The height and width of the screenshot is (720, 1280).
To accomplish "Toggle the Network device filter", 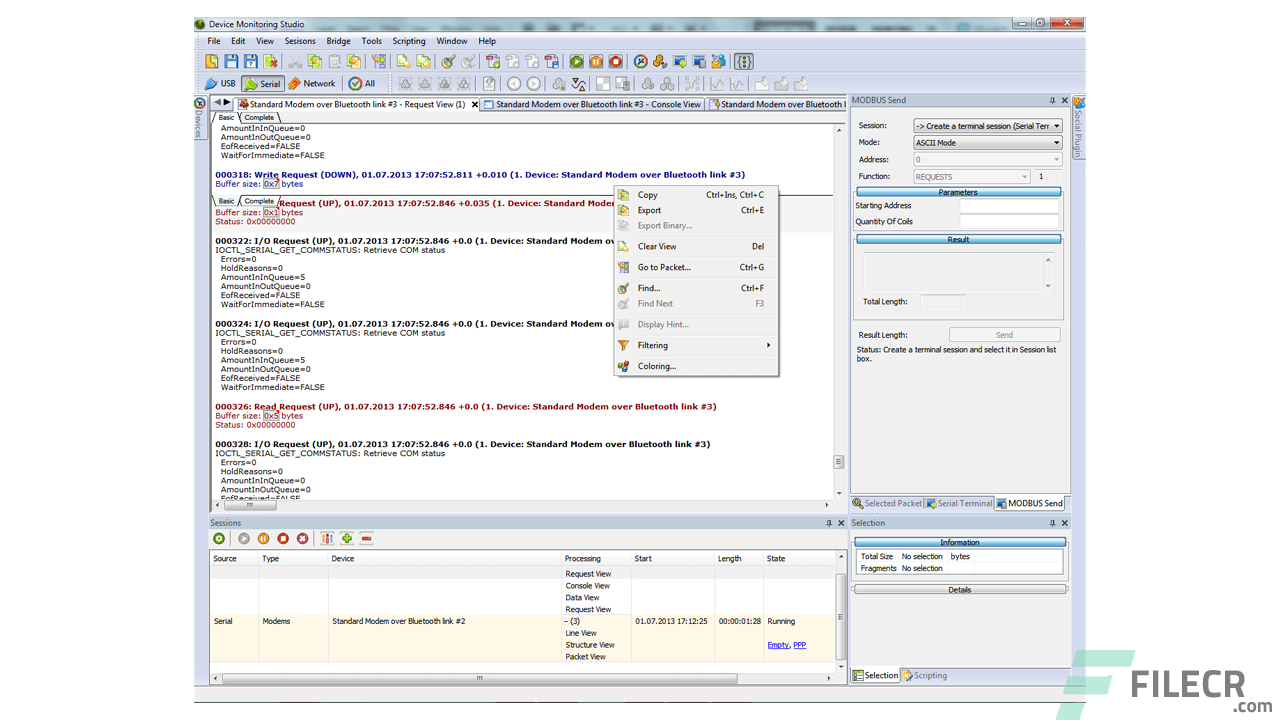I will (x=312, y=84).
